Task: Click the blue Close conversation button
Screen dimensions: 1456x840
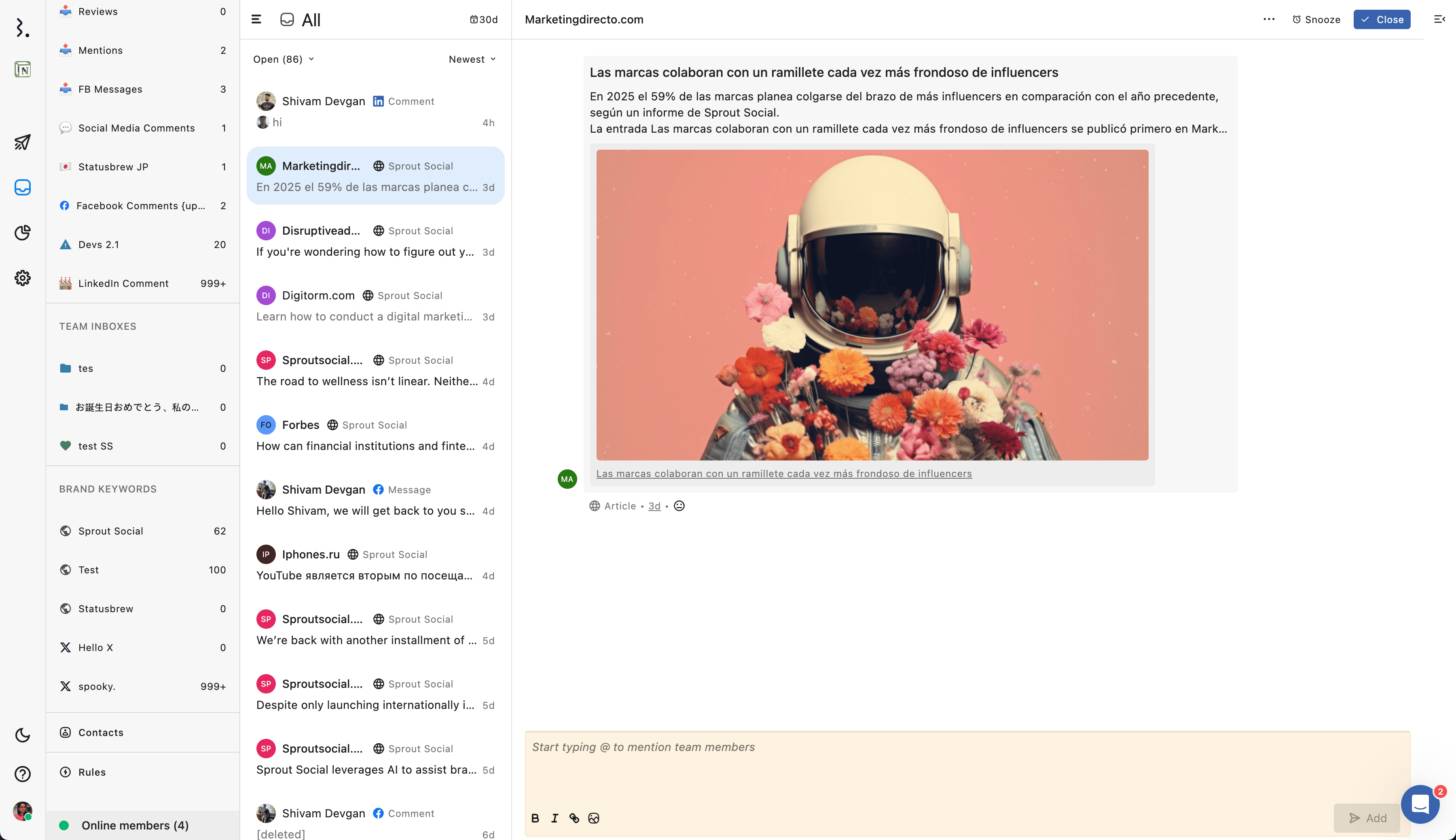Action: click(1382, 19)
